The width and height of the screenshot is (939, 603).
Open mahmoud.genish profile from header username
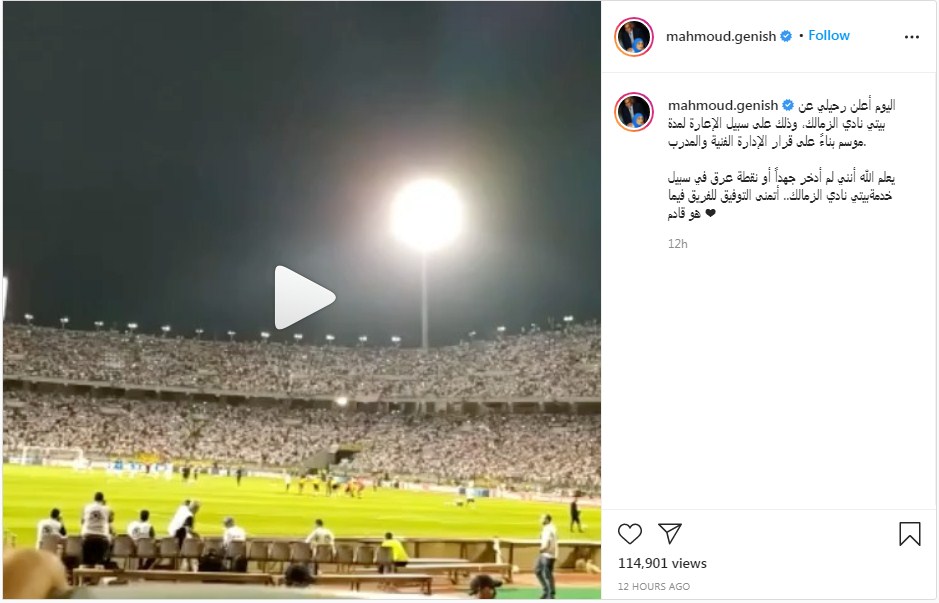click(721, 37)
